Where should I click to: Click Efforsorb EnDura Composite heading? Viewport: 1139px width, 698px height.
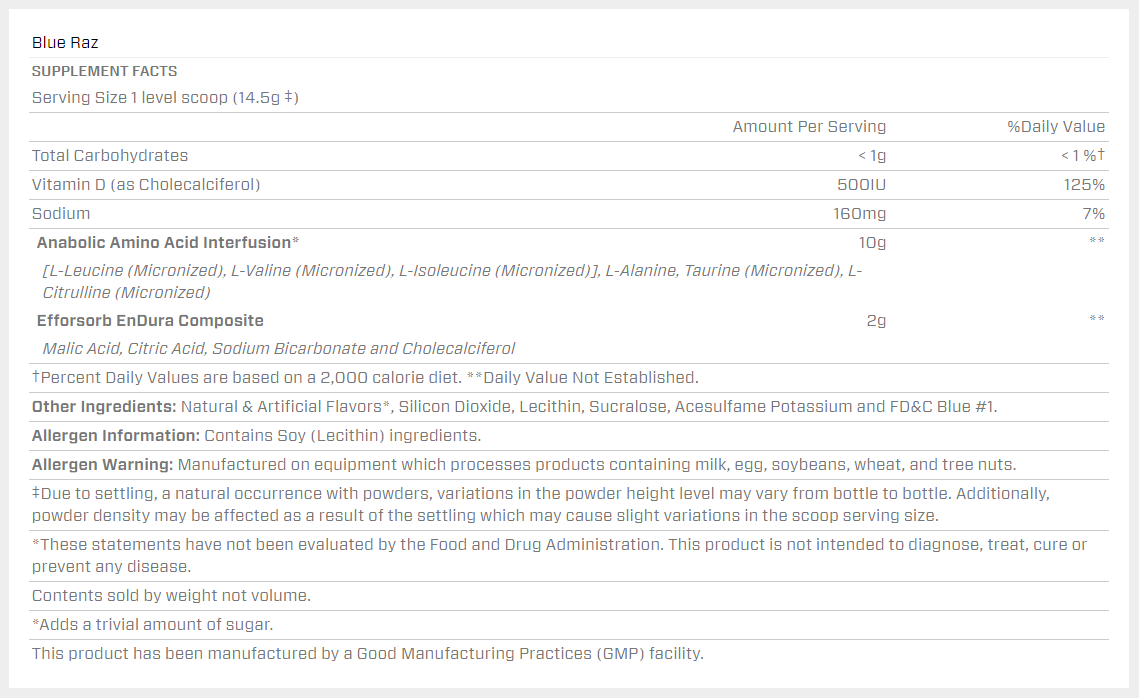tap(150, 320)
